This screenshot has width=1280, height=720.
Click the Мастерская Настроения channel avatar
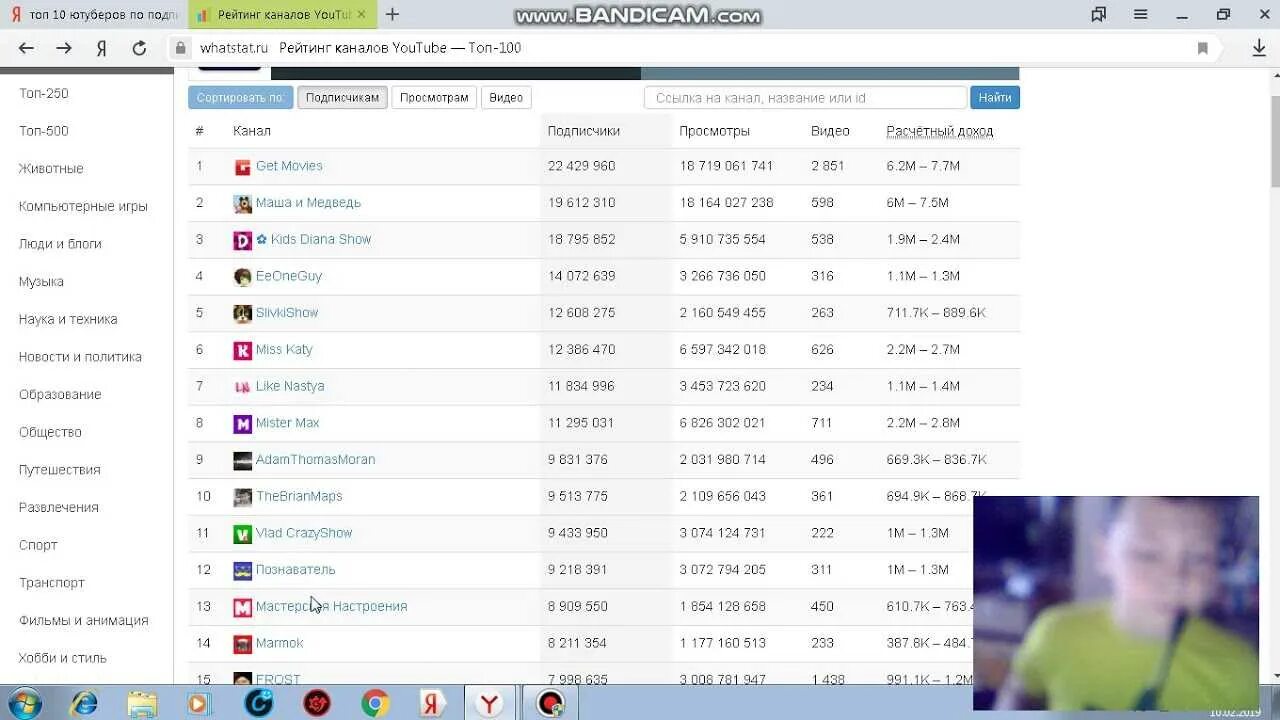click(x=242, y=607)
